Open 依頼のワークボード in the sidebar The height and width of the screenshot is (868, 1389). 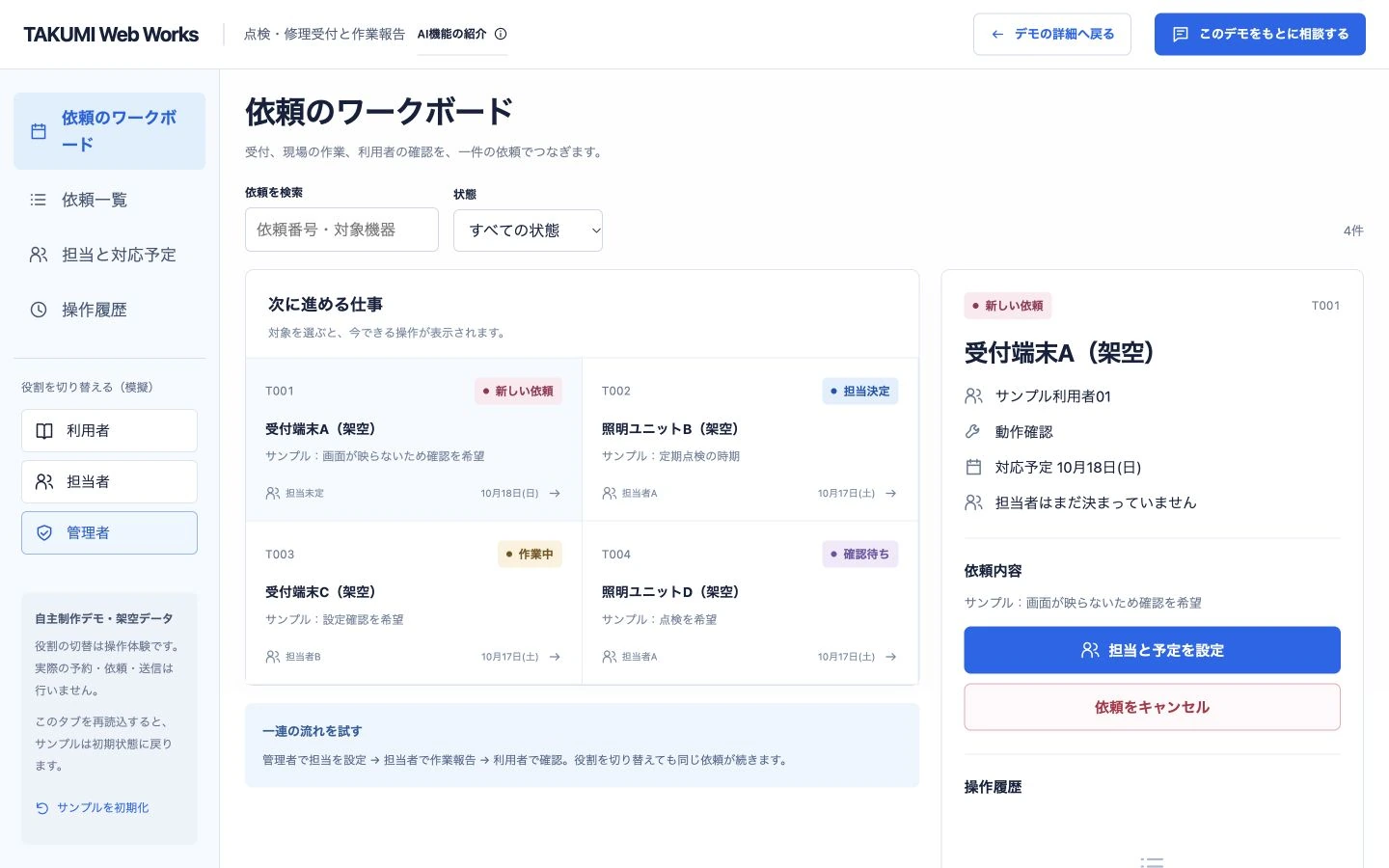(x=109, y=131)
